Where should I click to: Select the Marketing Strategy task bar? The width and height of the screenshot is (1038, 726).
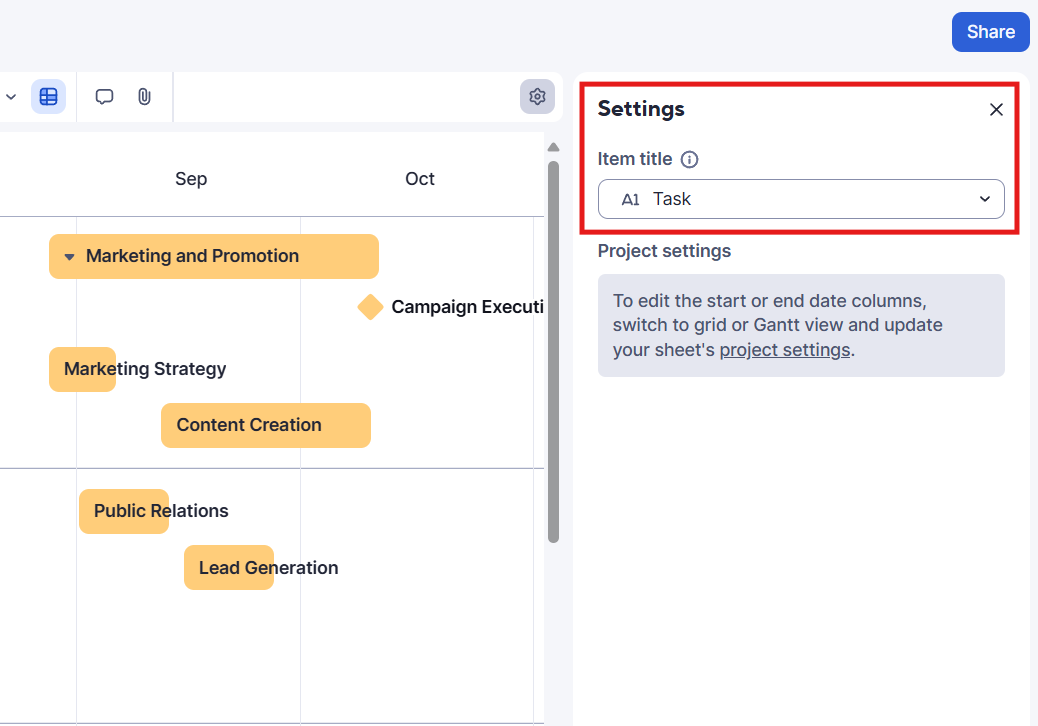click(x=82, y=369)
